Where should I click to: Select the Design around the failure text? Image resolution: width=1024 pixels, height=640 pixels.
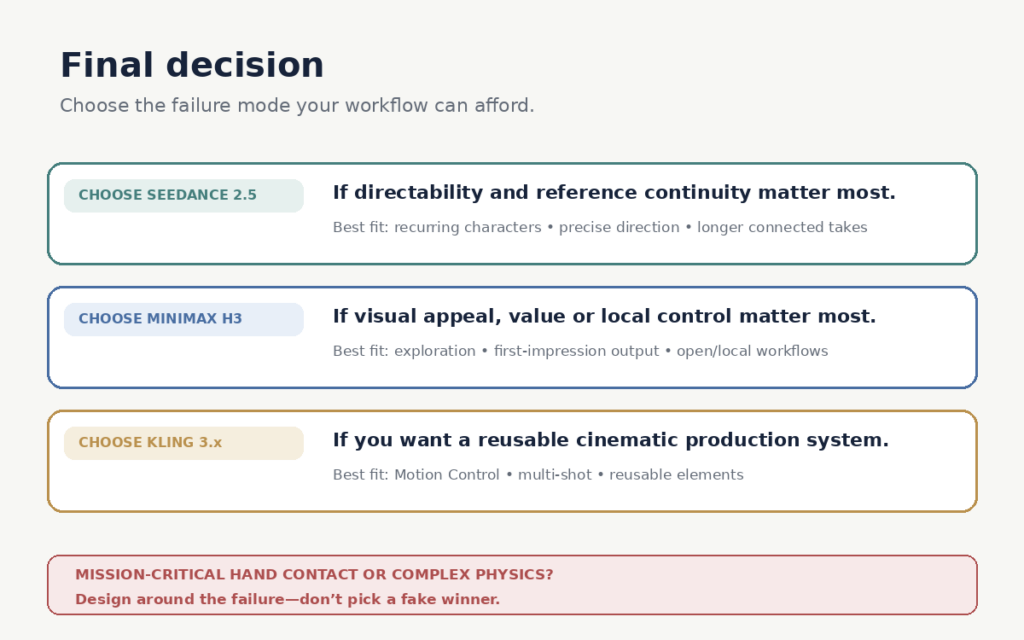coord(287,600)
